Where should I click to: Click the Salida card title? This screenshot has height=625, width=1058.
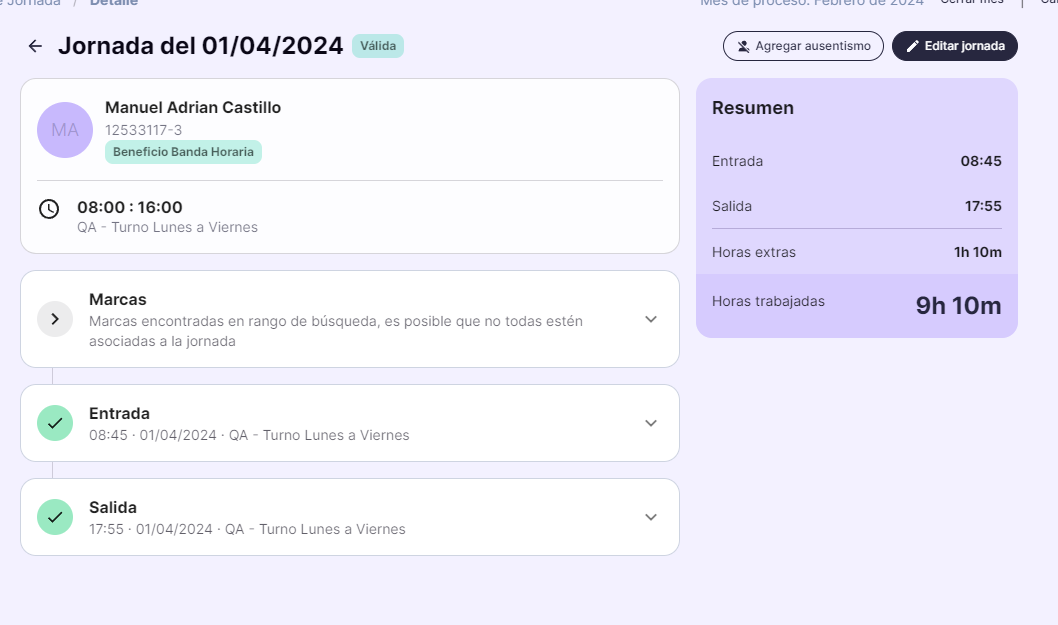(x=113, y=508)
